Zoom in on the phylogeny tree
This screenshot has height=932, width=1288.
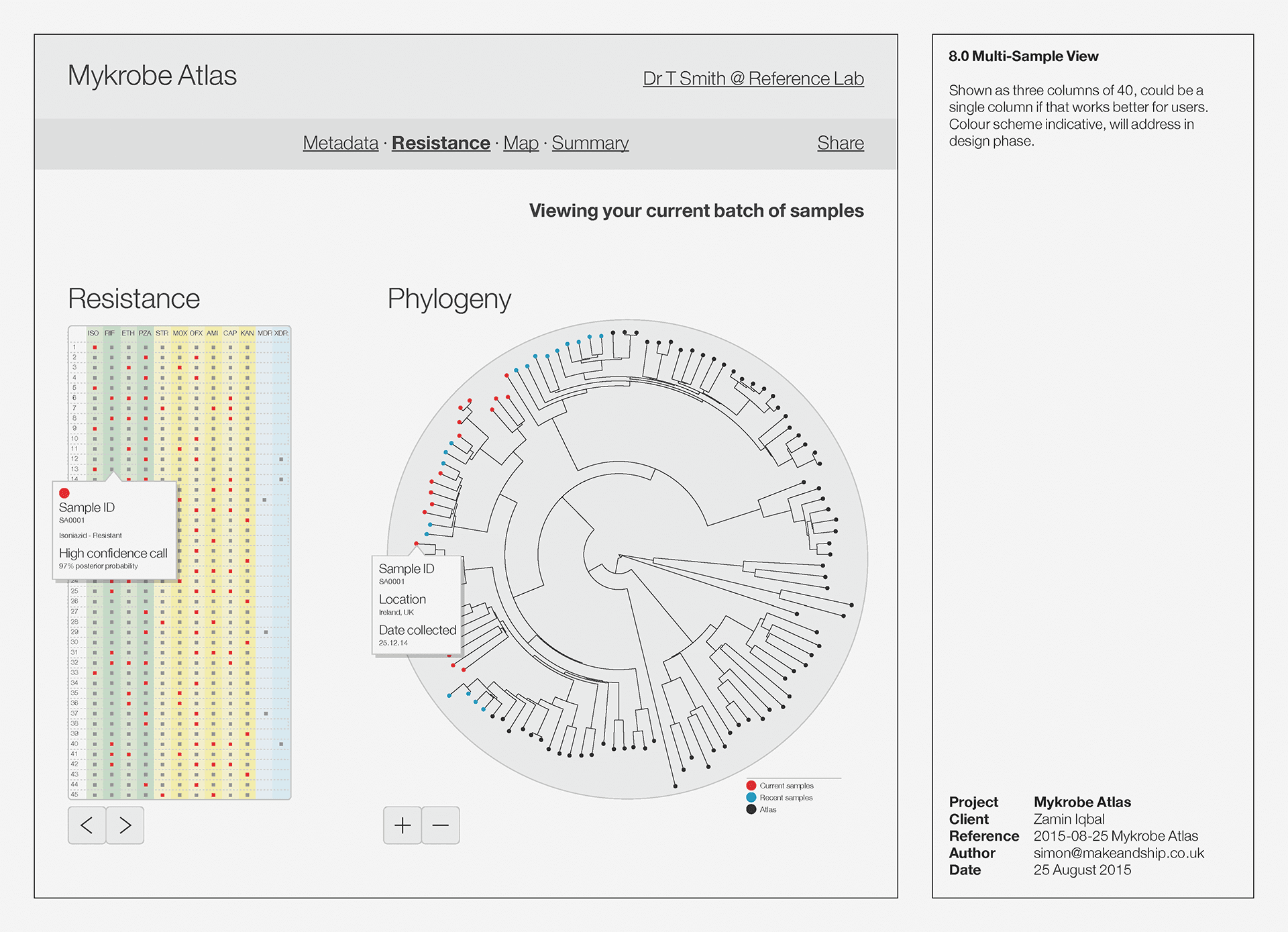[x=402, y=825]
